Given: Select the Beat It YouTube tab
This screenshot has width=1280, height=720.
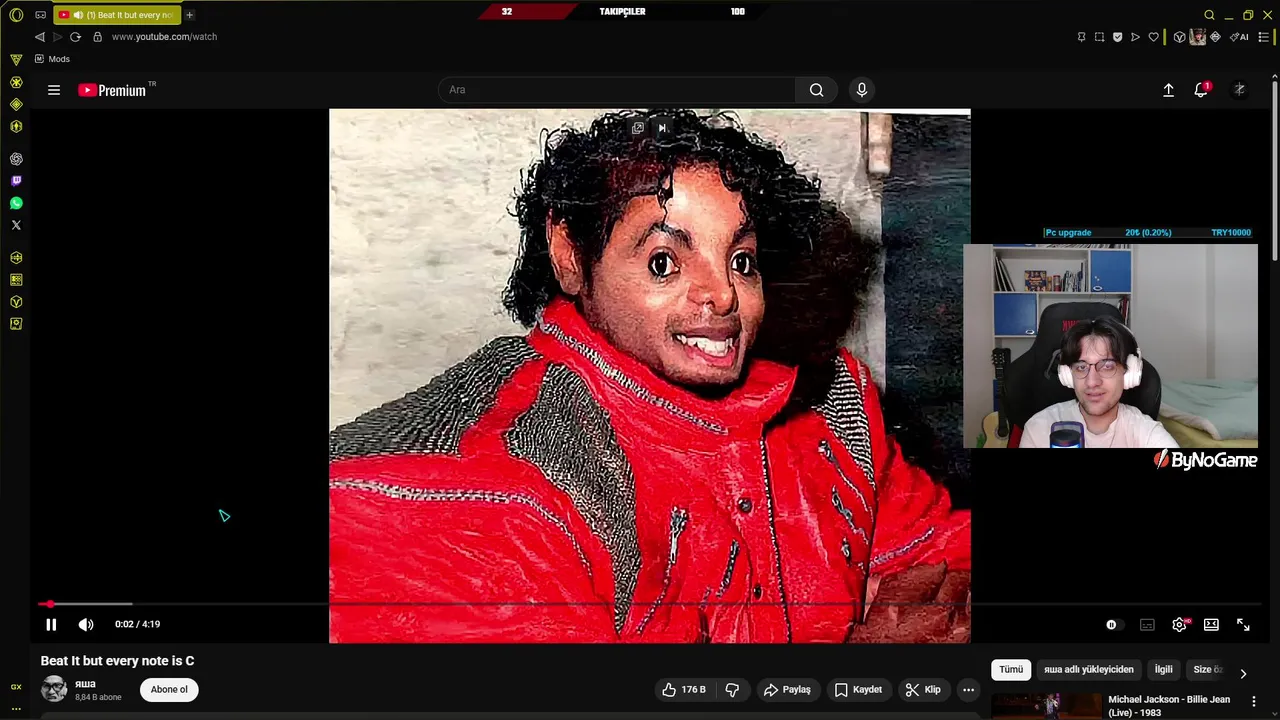Looking at the screenshot, I should 119,15.
